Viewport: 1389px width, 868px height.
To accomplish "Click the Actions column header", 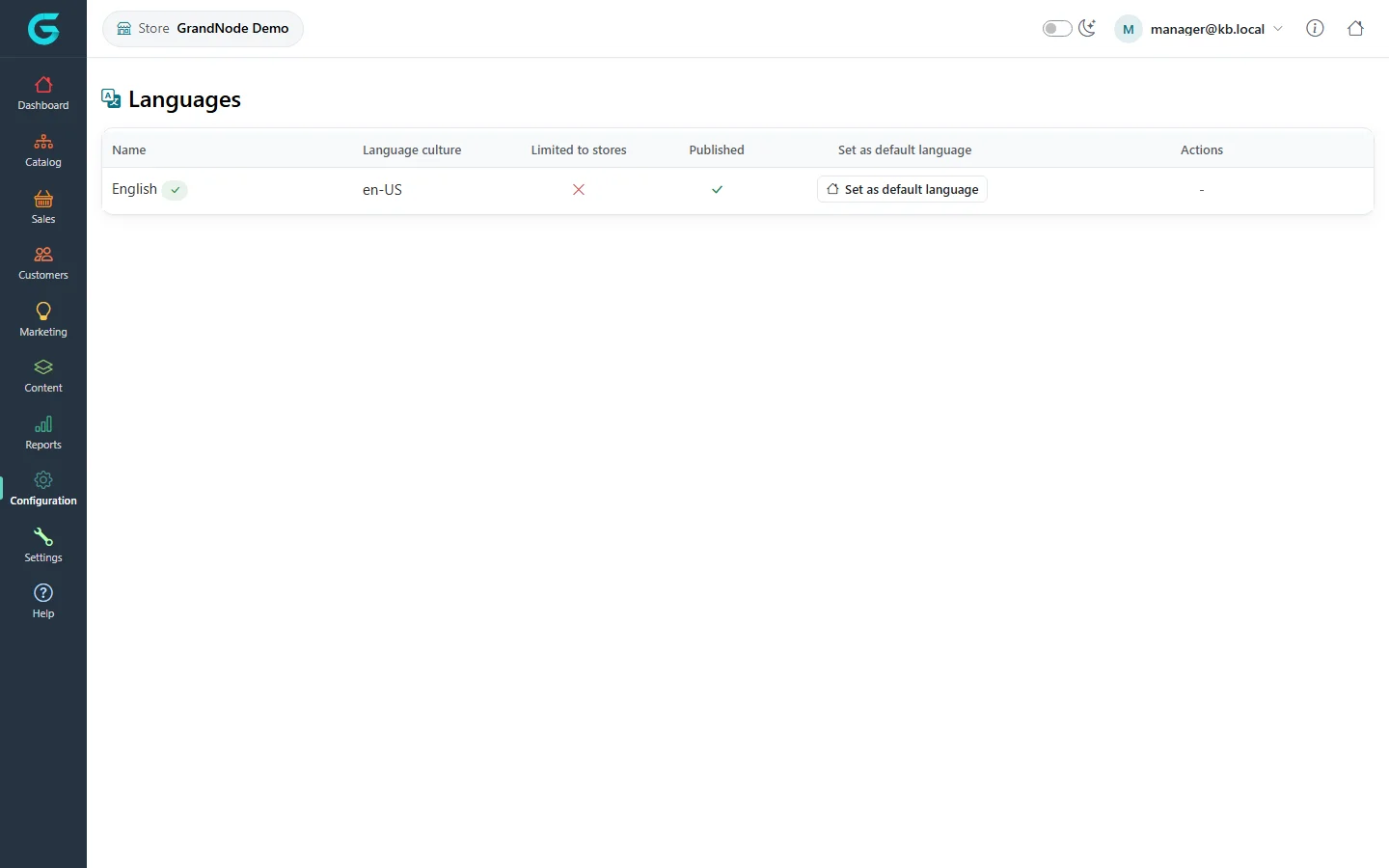I will [x=1202, y=149].
